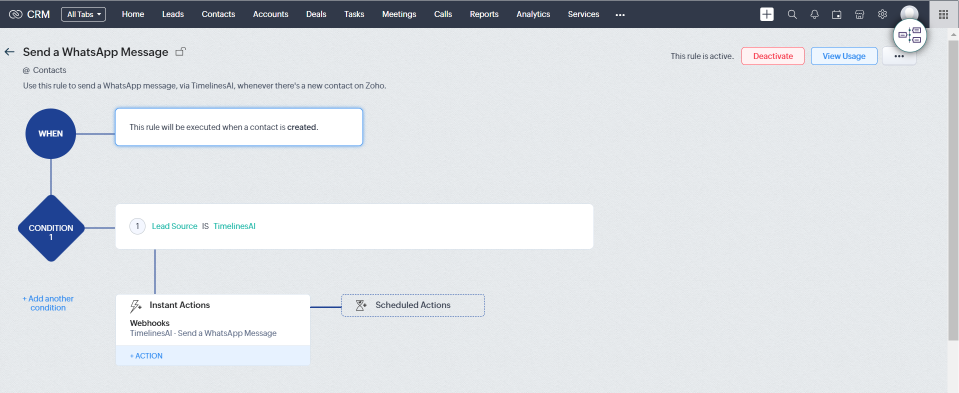Open the marketplace store icon

point(859,14)
